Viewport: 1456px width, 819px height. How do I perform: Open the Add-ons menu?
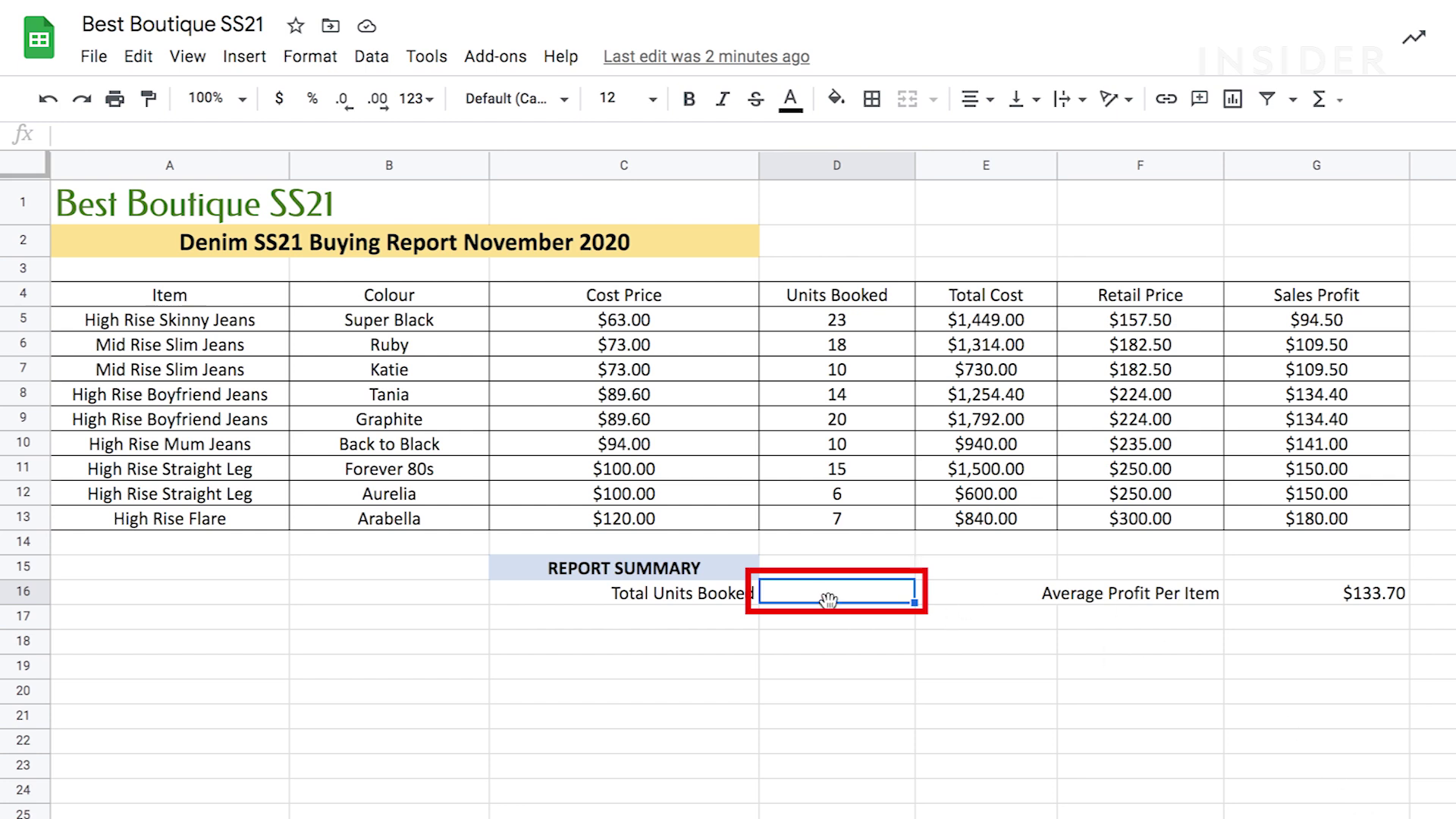494,56
